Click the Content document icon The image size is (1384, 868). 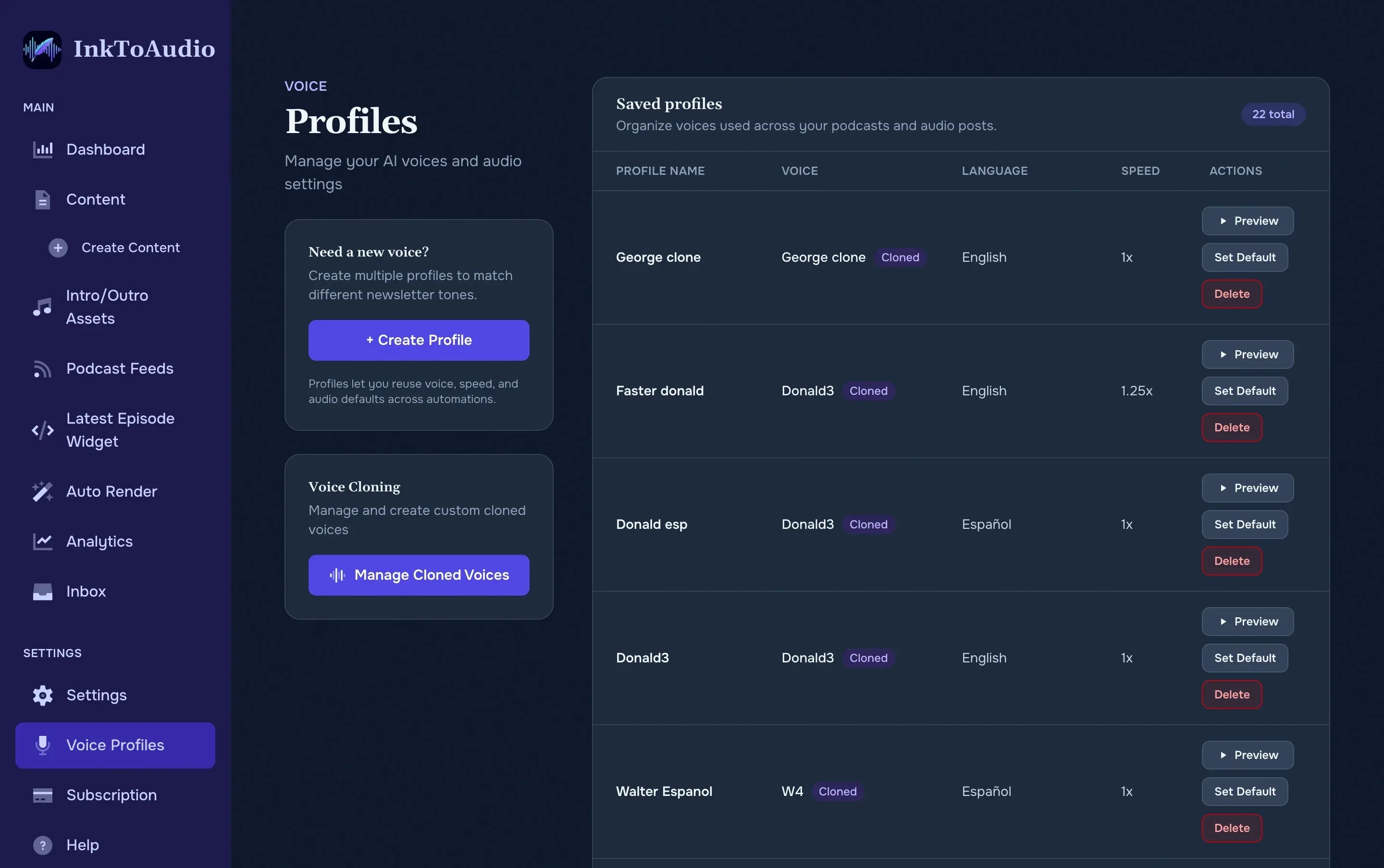point(42,200)
